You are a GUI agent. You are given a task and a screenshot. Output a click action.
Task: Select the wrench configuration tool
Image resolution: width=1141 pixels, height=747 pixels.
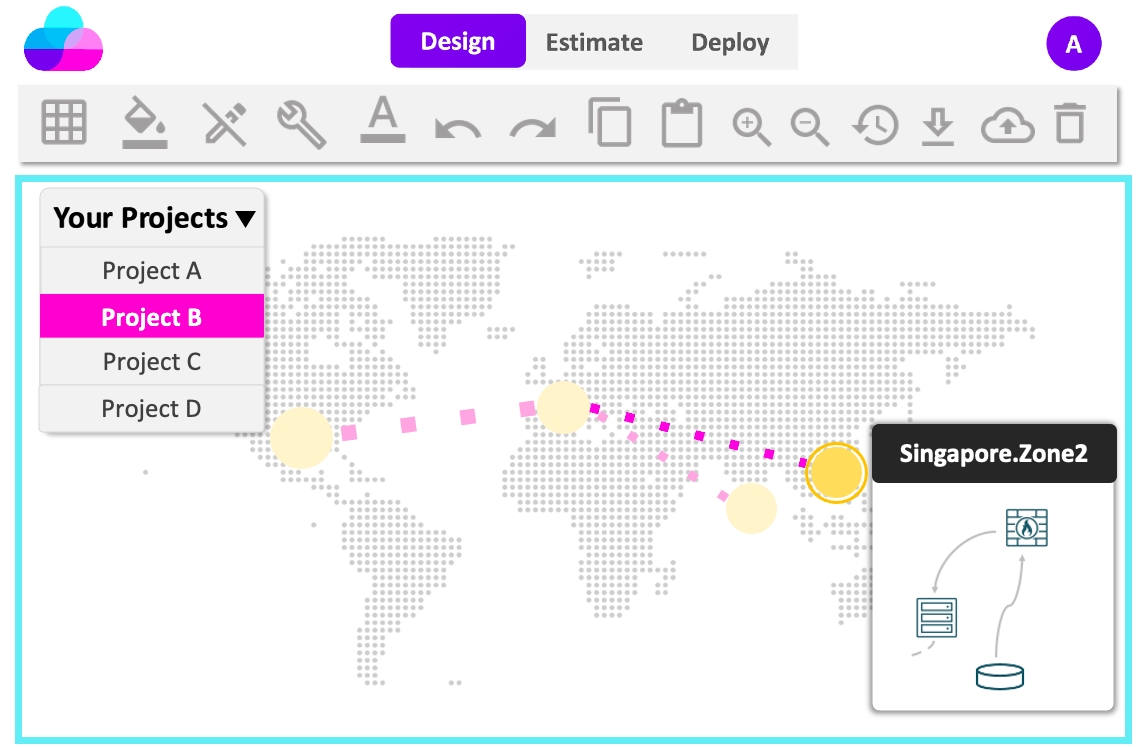click(x=302, y=122)
